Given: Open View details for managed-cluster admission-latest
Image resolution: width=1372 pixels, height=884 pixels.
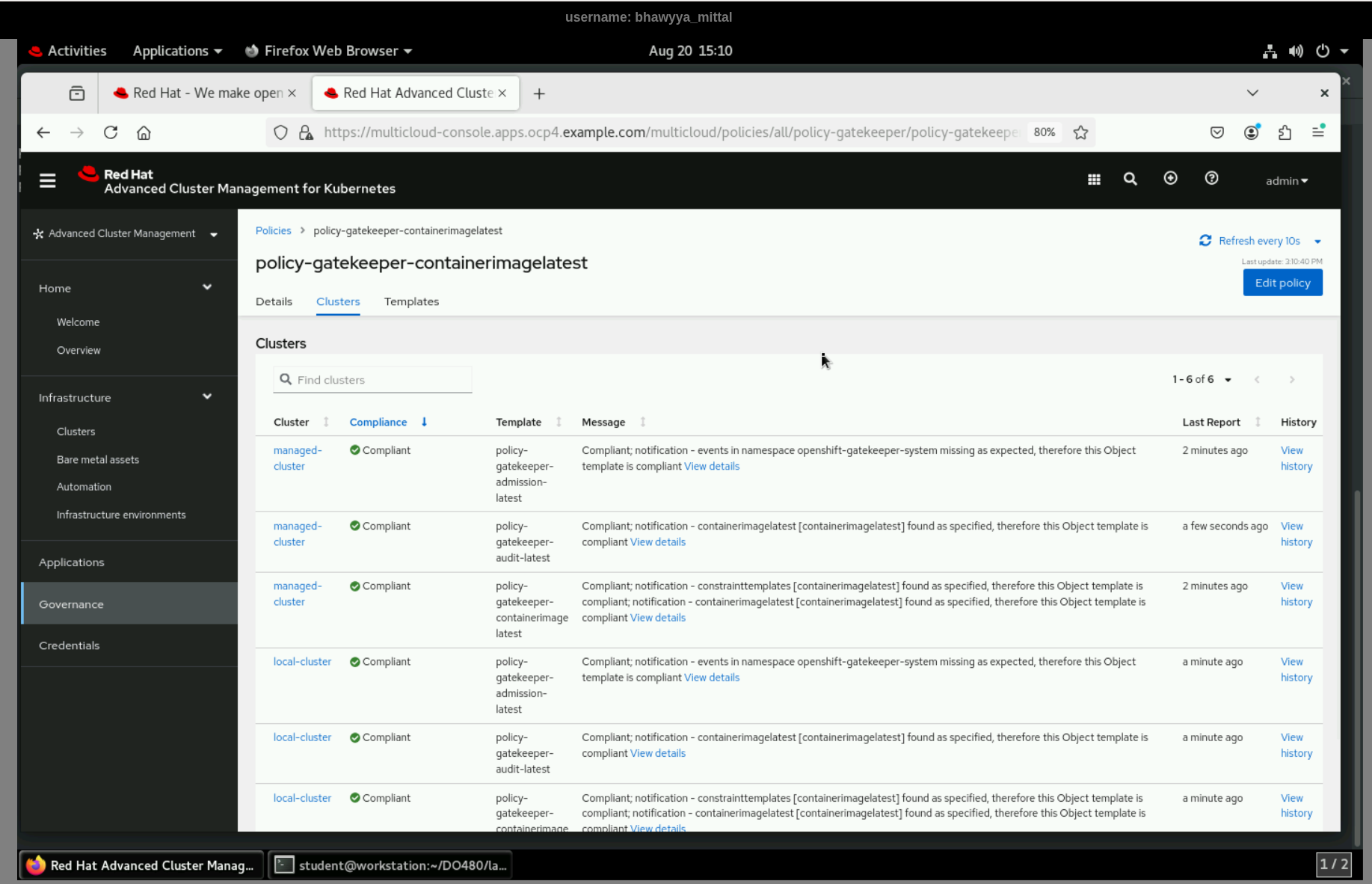Looking at the screenshot, I should (712, 466).
